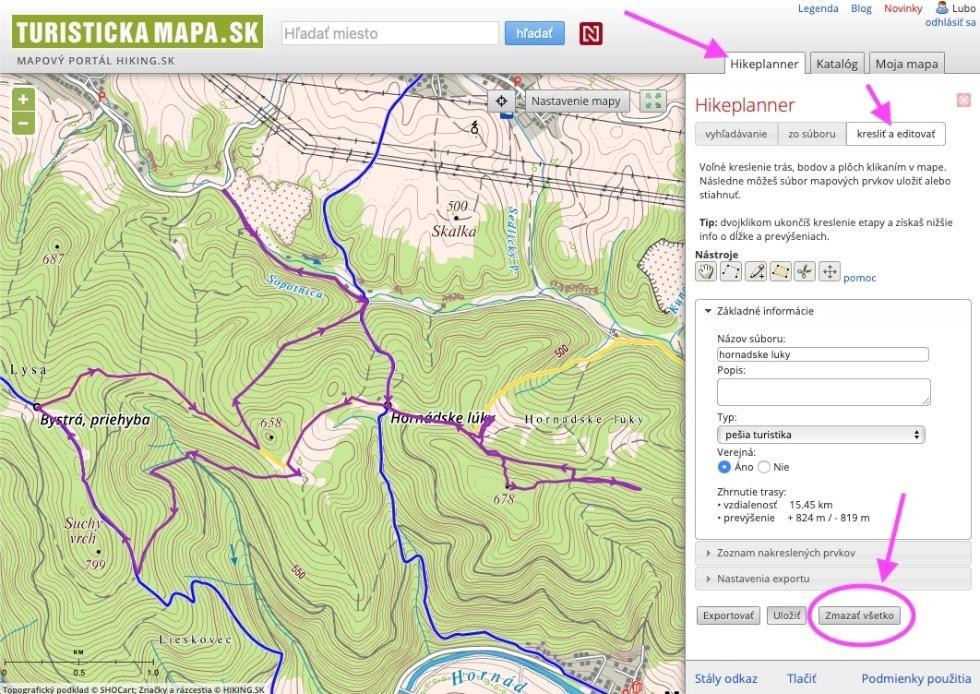Click the locate position crosshair icon
This screenshot has height=694, width=980.
coord(501,101)
